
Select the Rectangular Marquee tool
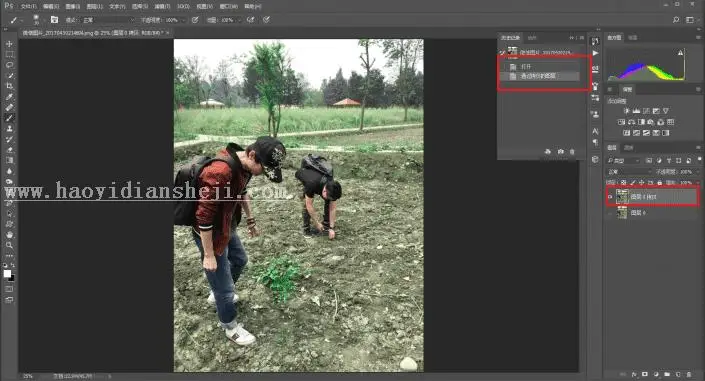point(9,54)
